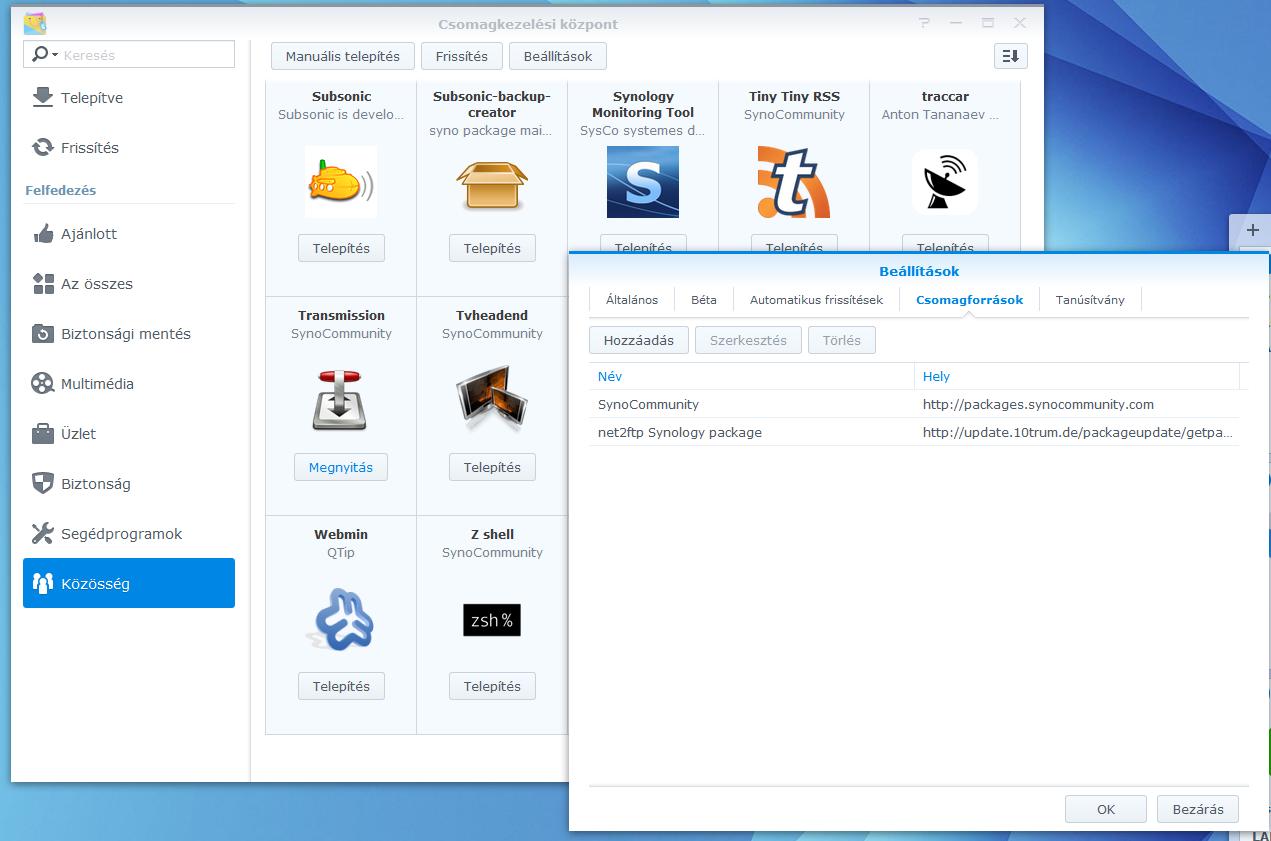This screenshot has width=1271, height=841.
Task: Click the sort order icon button
Action: [1011, 56]
